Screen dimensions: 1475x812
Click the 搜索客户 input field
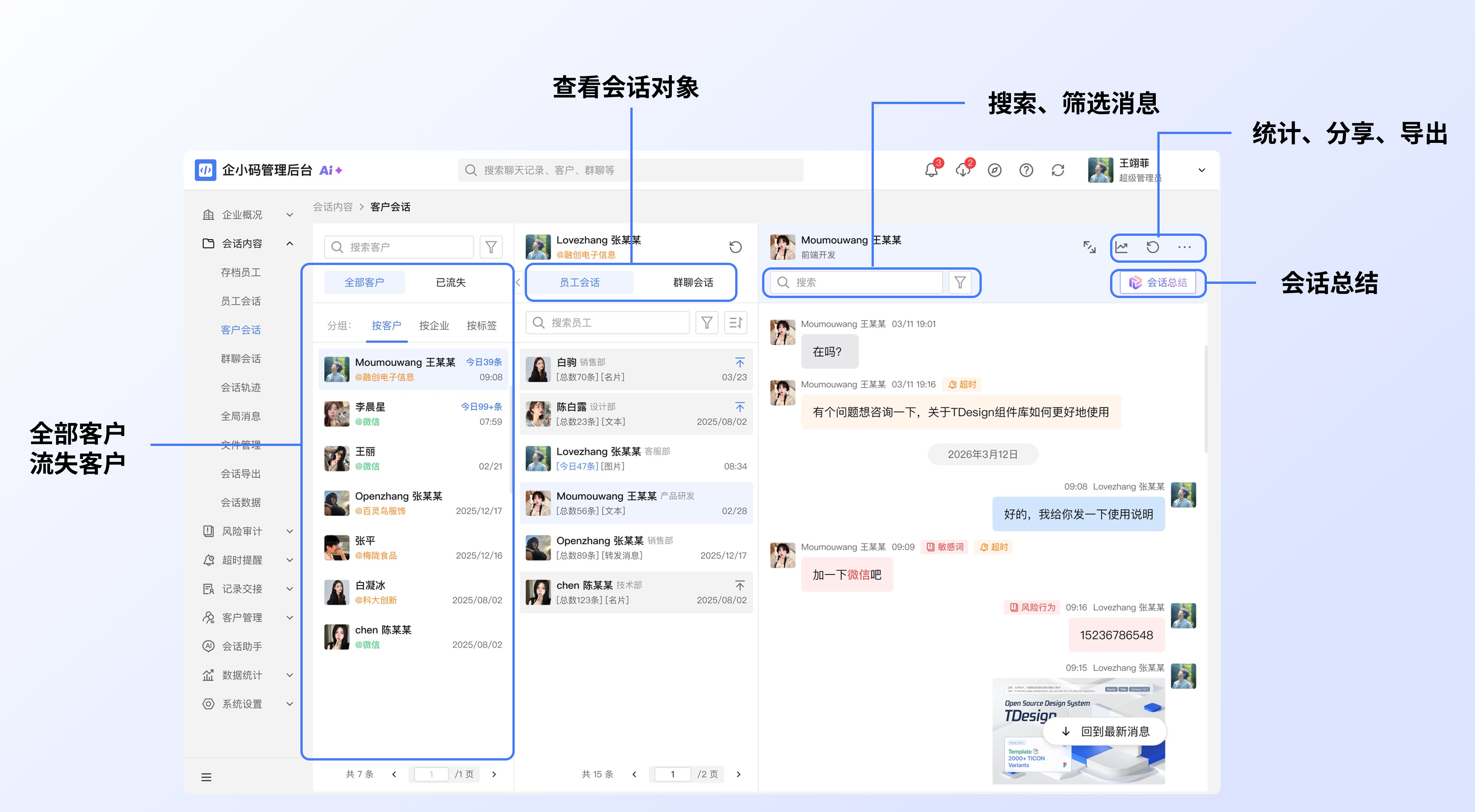(x=399, y=247)
